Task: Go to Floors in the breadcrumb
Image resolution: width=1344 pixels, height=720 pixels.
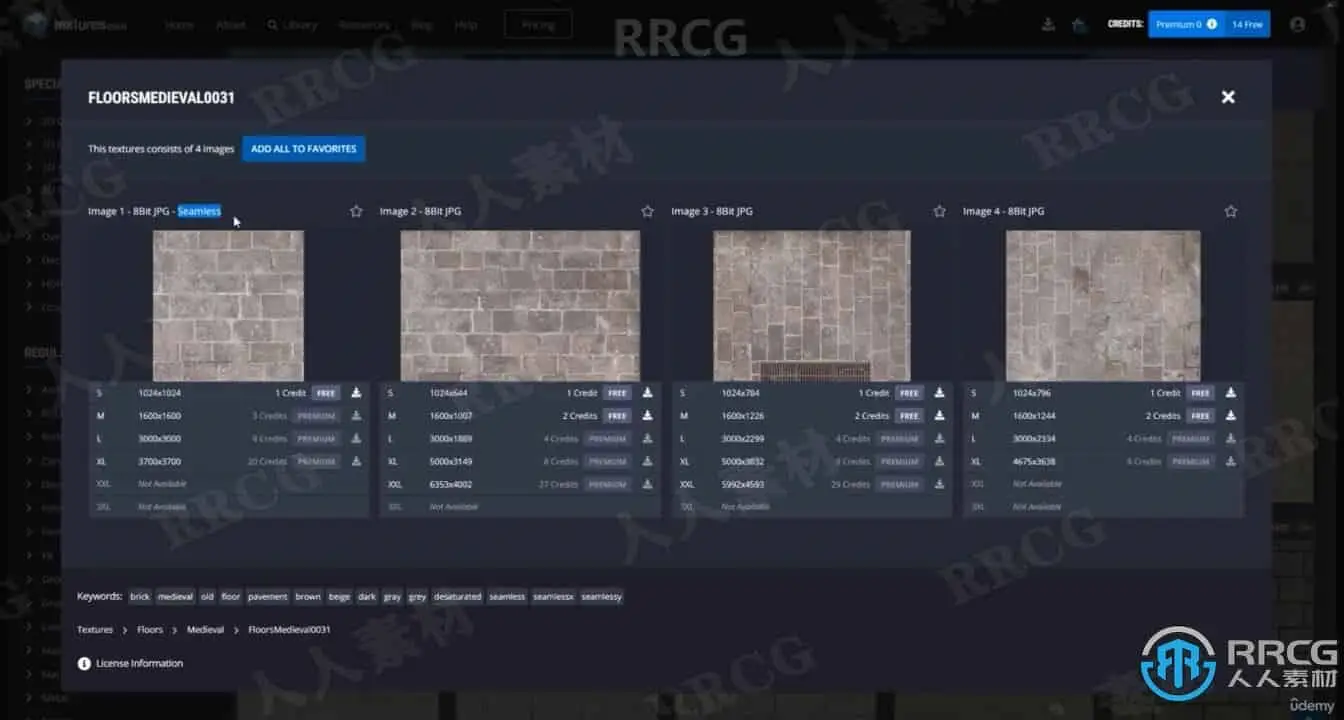Action: [150, 630]
